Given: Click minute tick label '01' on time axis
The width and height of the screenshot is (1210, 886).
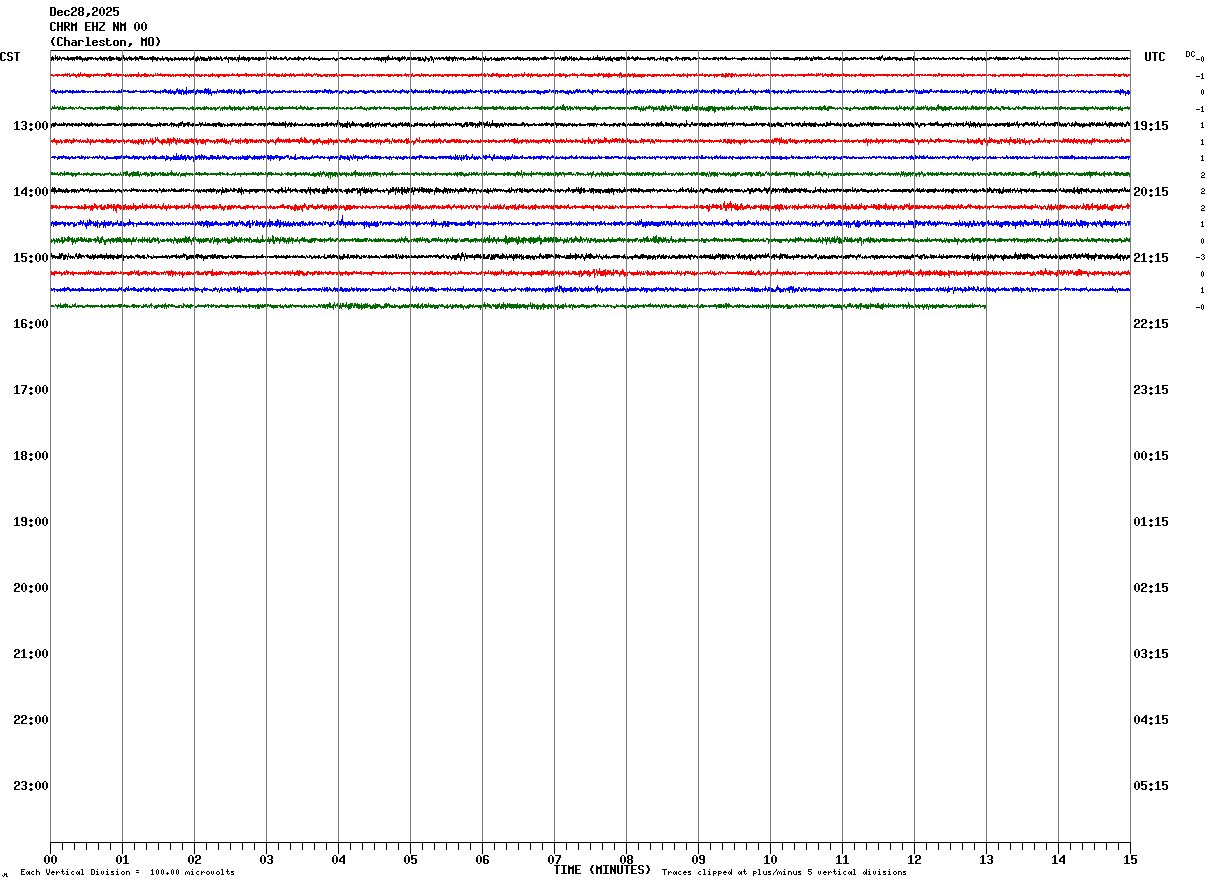Looking at the screenshot, I should (122, 860).
